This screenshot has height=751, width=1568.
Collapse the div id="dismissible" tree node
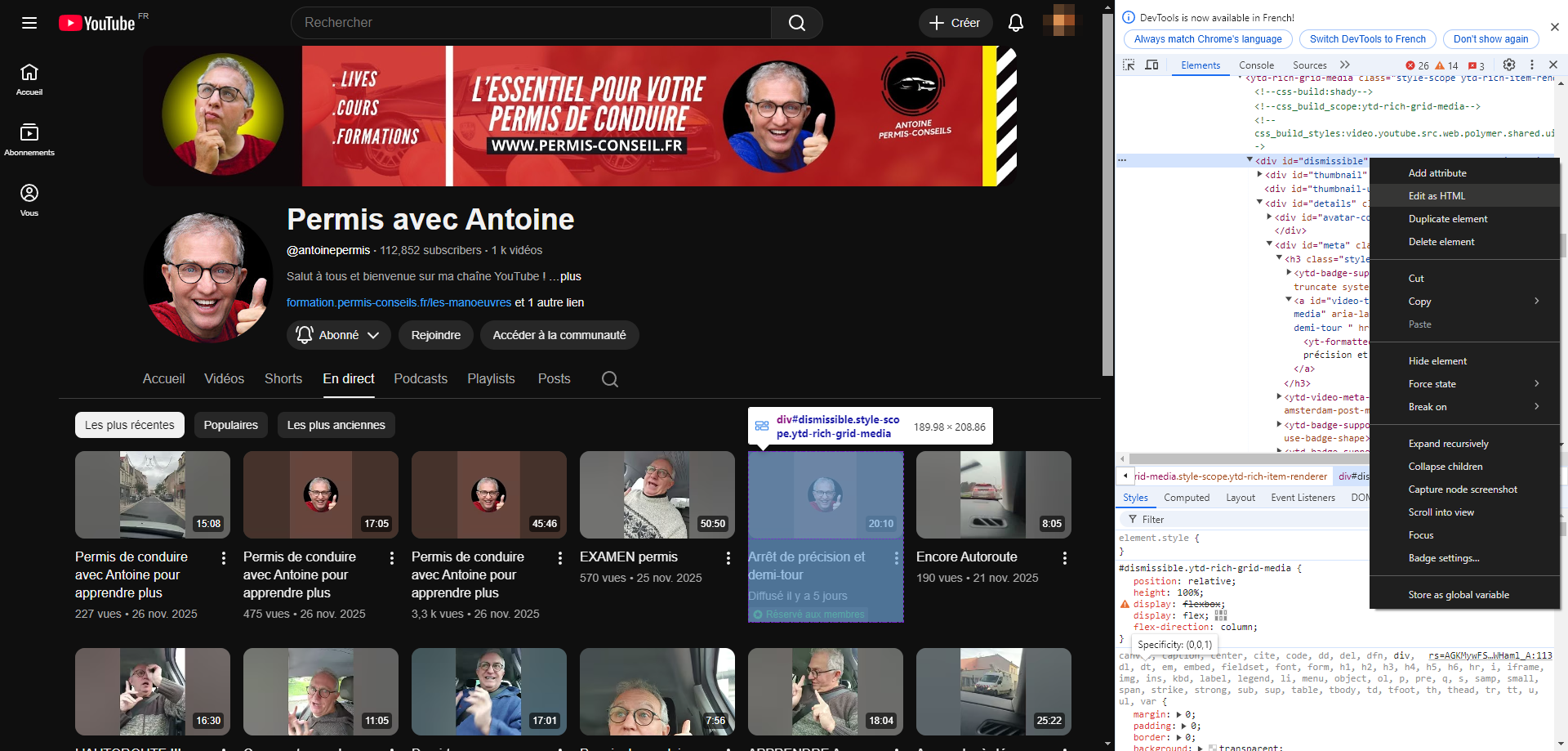tap(1249, 160)
